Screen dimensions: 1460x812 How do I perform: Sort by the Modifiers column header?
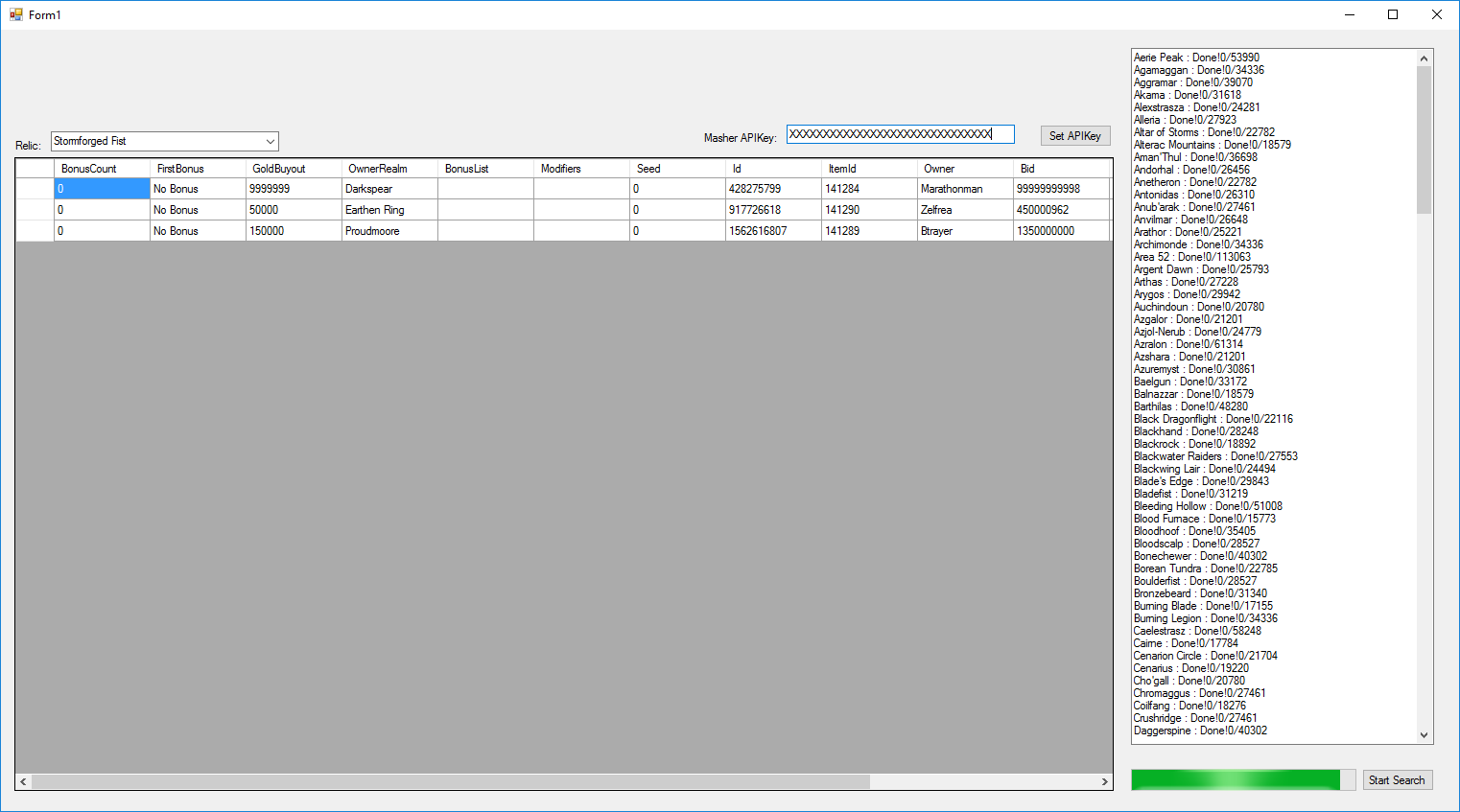tap(581, 169)
